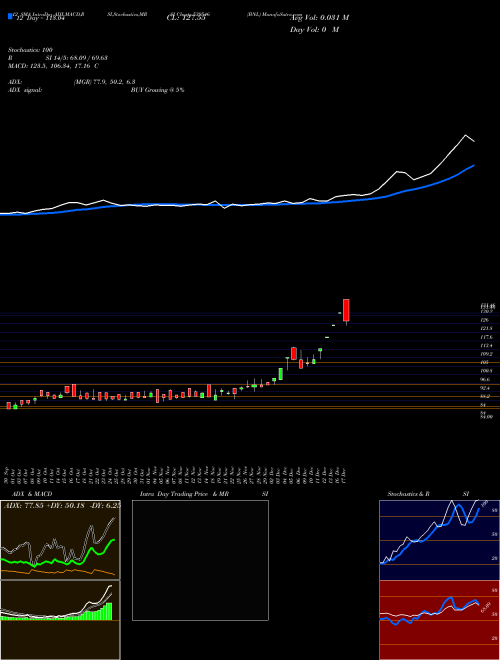Click the '(MGR) 77.9, 50.2, 6.3' ADX values
This screenshot has height=660, width=500.
[104, 82]
